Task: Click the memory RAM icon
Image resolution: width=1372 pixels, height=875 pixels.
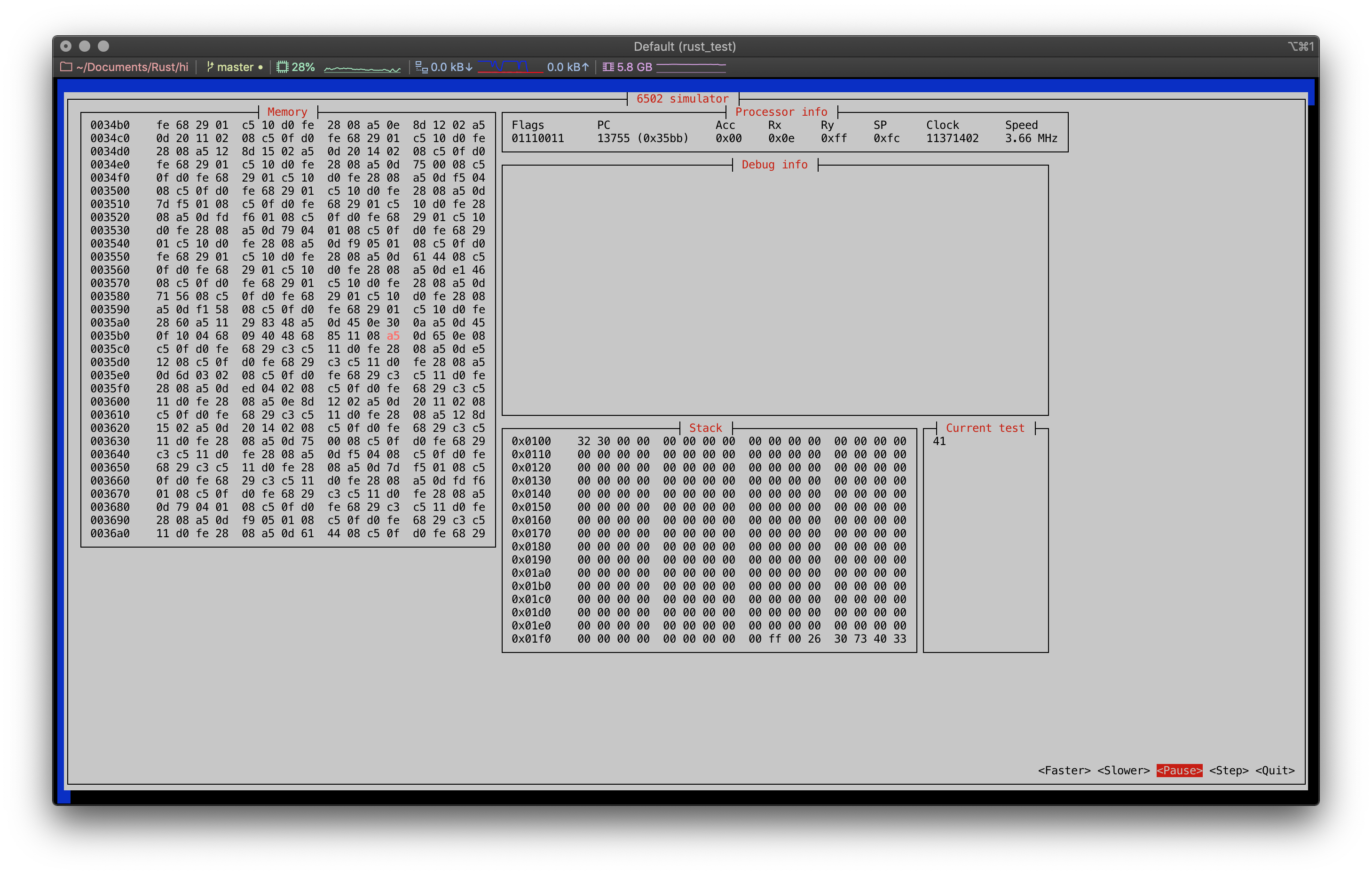Action: tap(608, 67)
